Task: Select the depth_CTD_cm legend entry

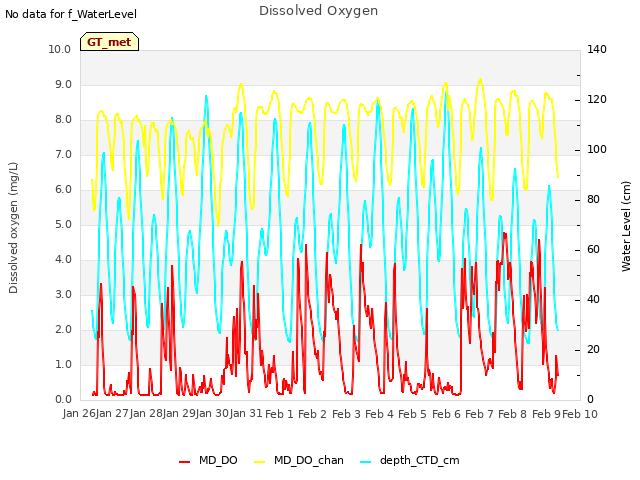Action: pyautogui.click(x=410, y=460)
